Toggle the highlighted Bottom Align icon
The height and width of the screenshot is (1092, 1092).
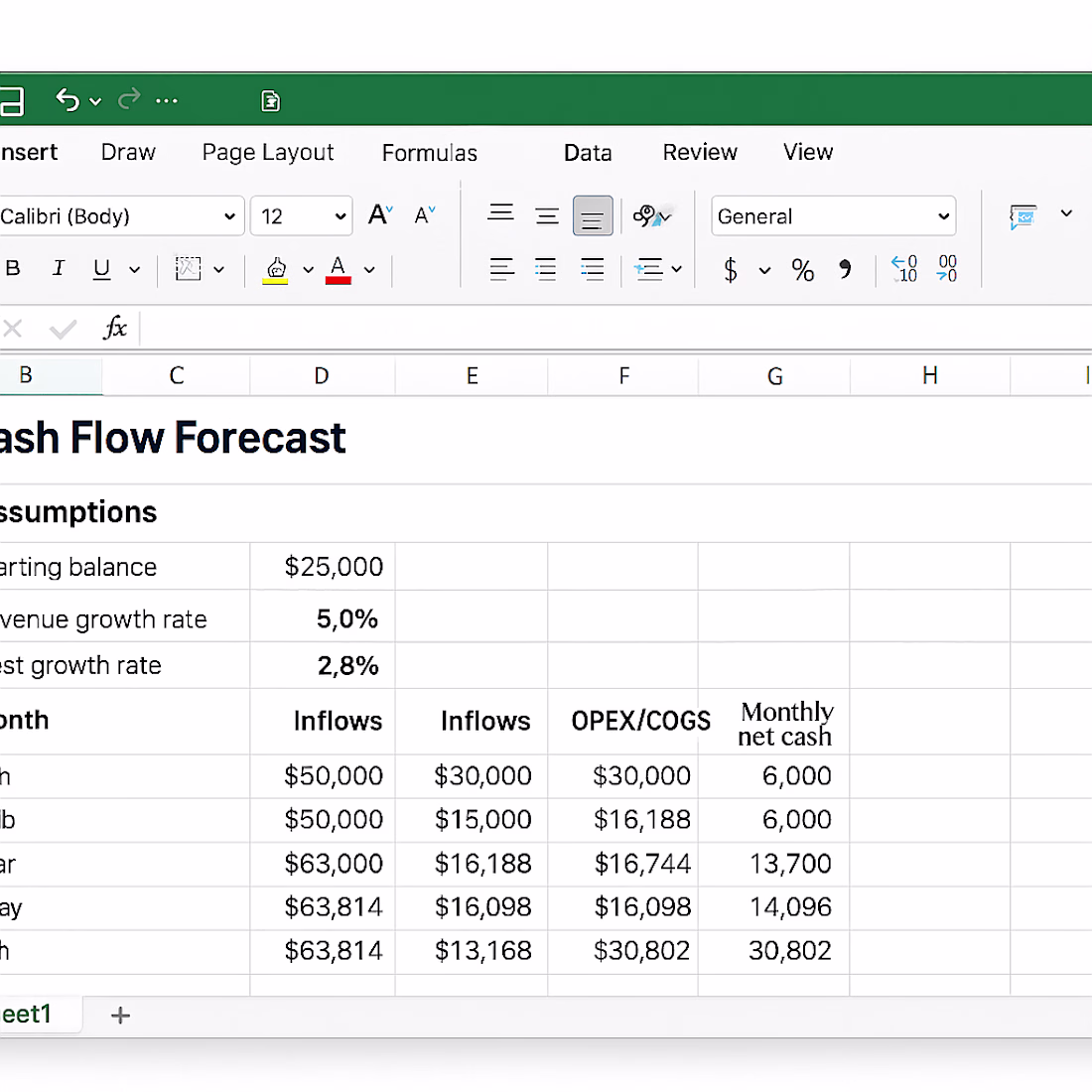pos(593,215)
